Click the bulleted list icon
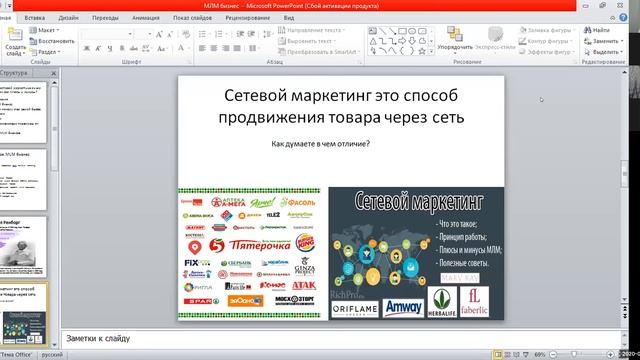 [203, 34]
